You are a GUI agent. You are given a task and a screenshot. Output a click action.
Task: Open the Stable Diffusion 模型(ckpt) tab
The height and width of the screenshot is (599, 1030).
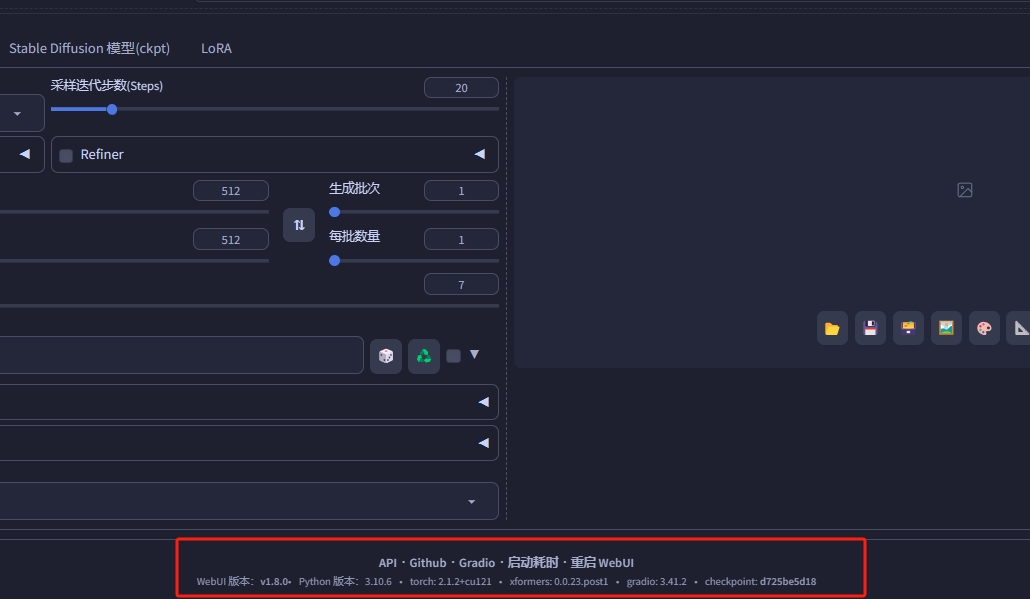pos(89,48)
